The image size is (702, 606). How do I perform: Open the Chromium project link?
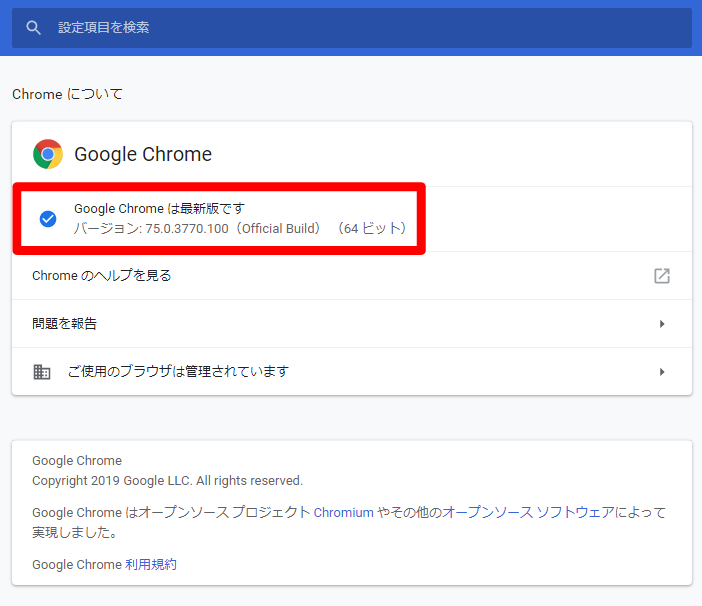(343, 512)
